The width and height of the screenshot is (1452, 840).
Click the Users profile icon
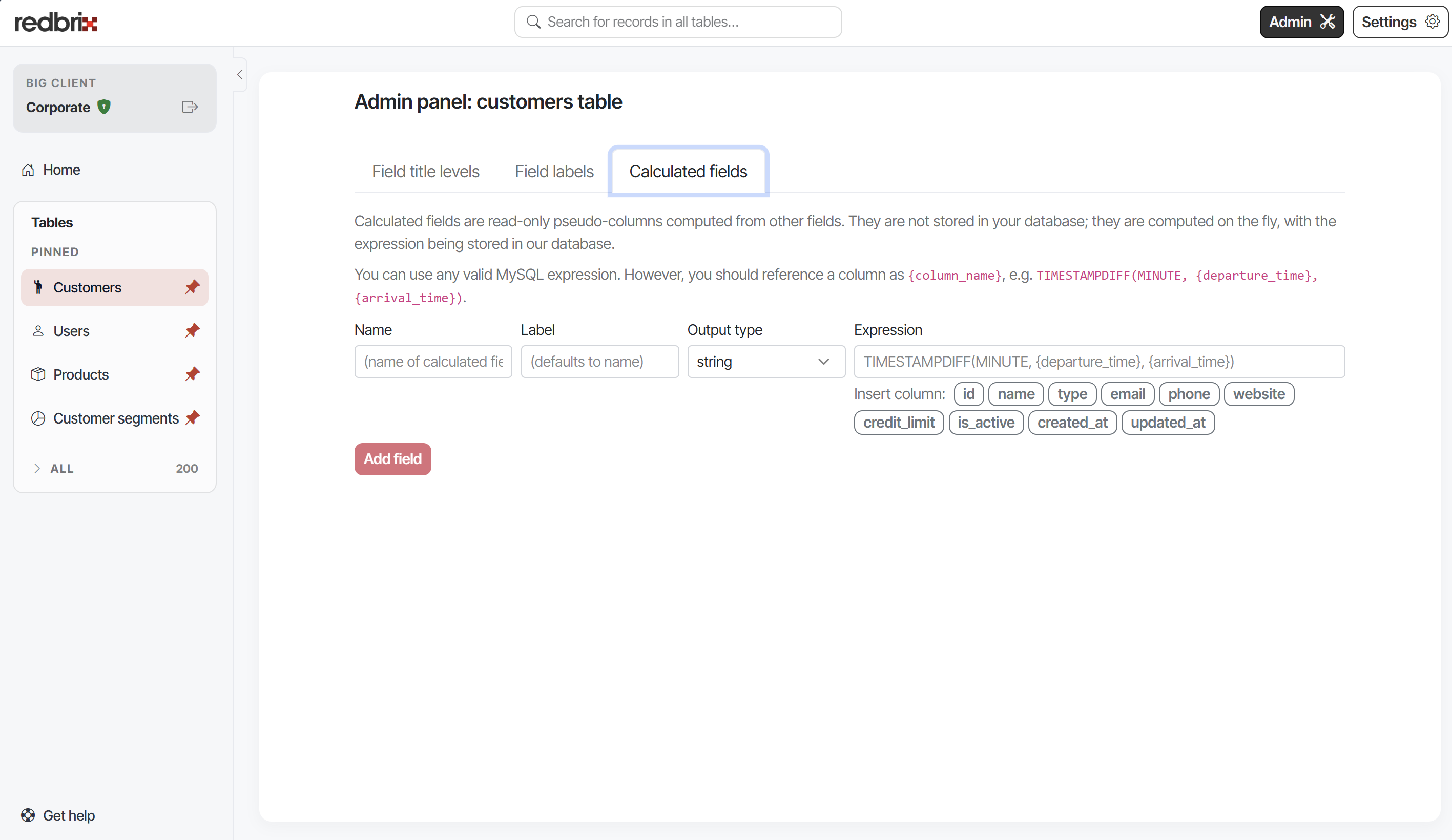(x=38, y=331)
